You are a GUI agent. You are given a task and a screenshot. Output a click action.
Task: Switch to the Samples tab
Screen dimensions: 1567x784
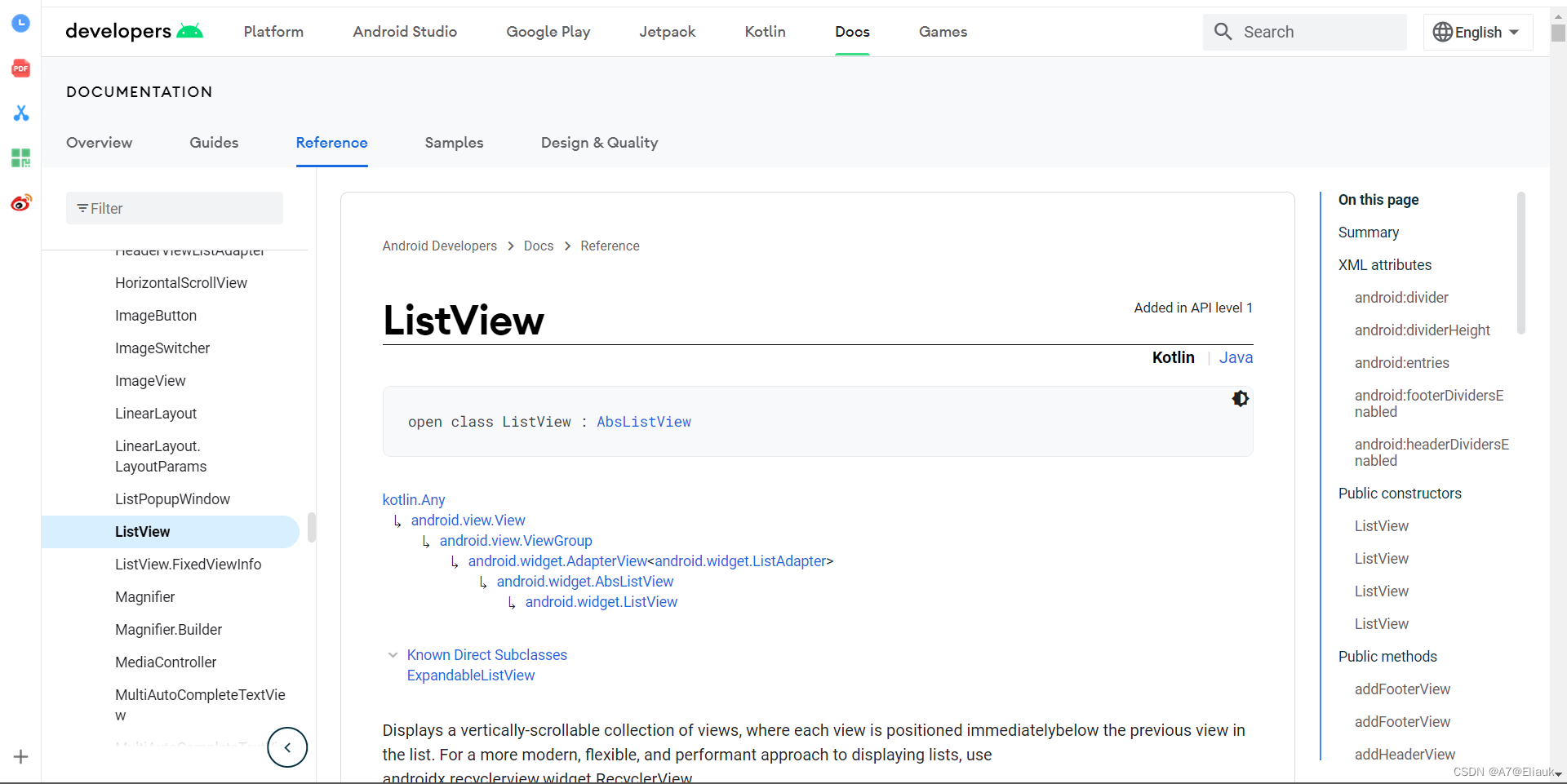(x=454, y=143)
